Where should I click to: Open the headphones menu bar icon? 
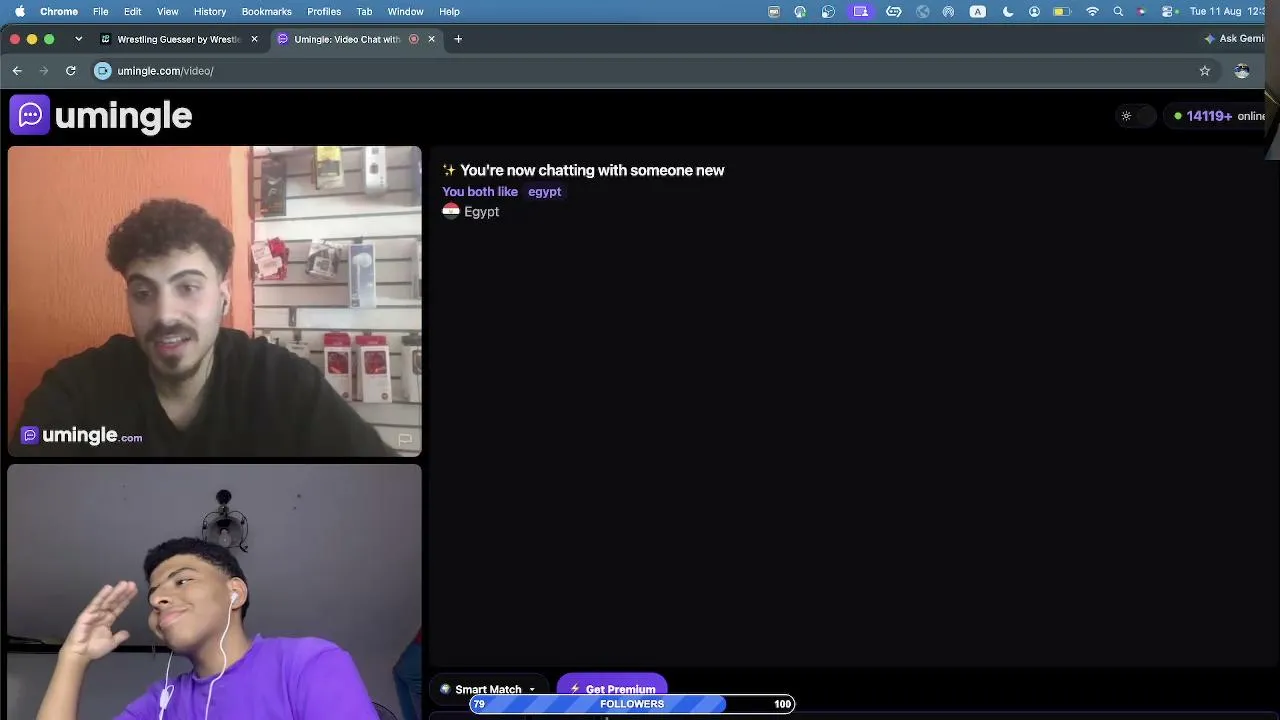click(800, 11)
